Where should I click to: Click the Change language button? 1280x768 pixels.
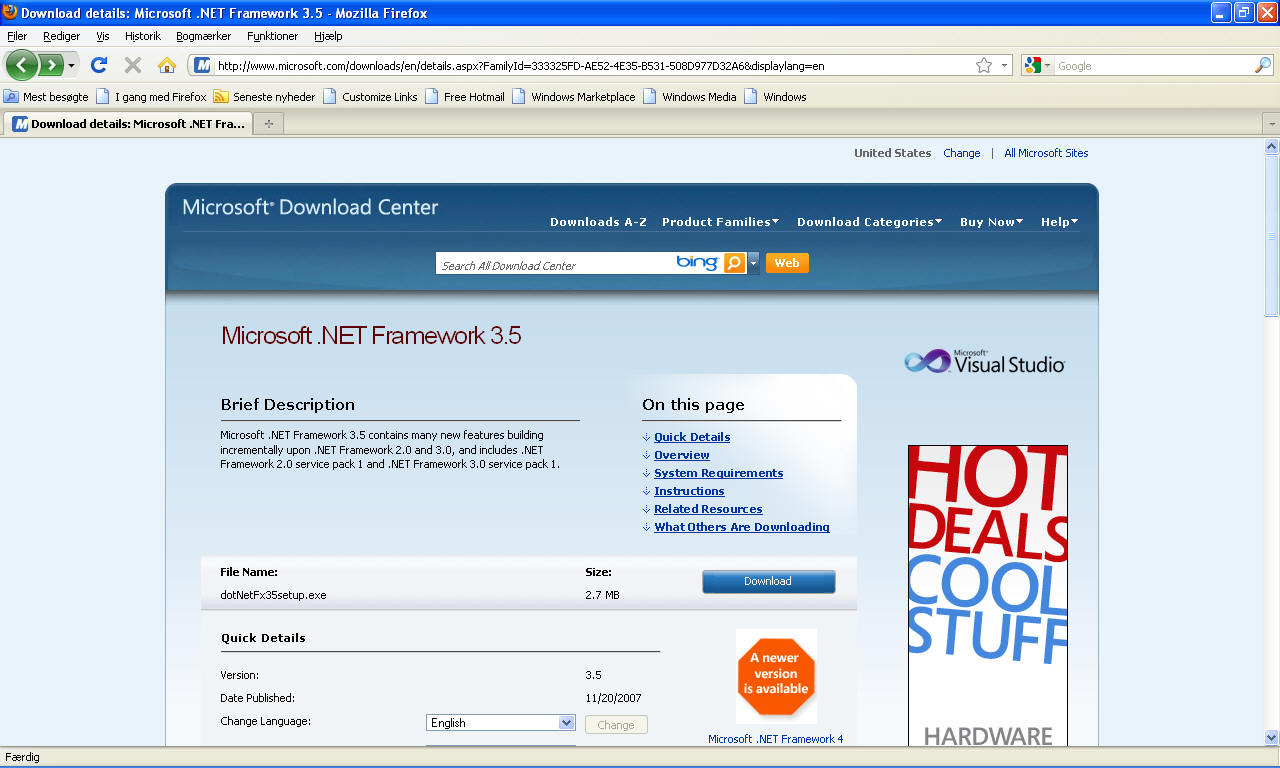point(616,725)
